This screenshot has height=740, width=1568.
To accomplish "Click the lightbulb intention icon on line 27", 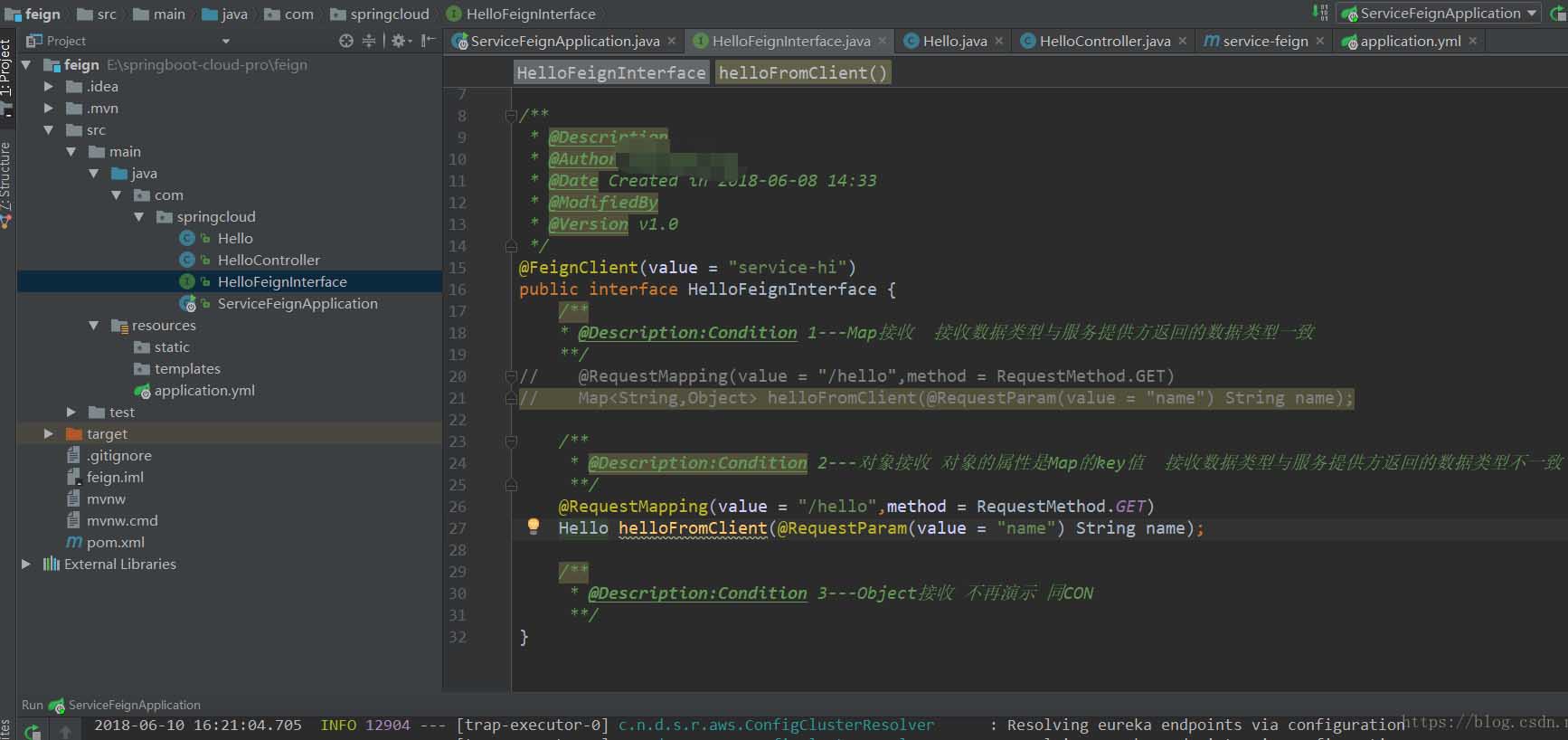I will 534,527.
